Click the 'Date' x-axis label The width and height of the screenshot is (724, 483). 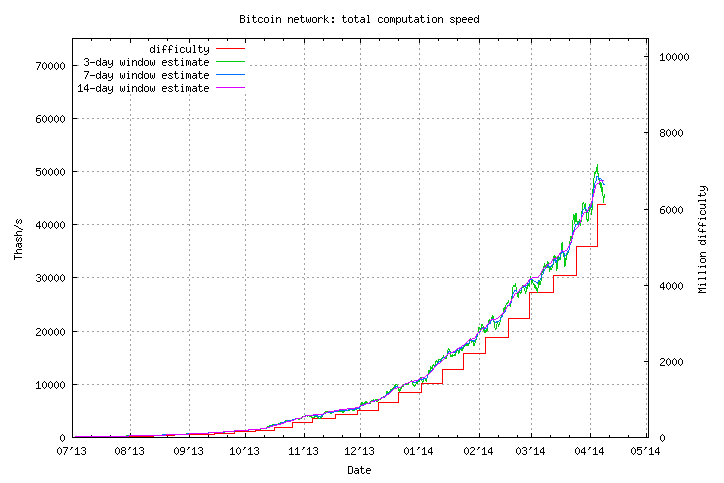(359, 470)
